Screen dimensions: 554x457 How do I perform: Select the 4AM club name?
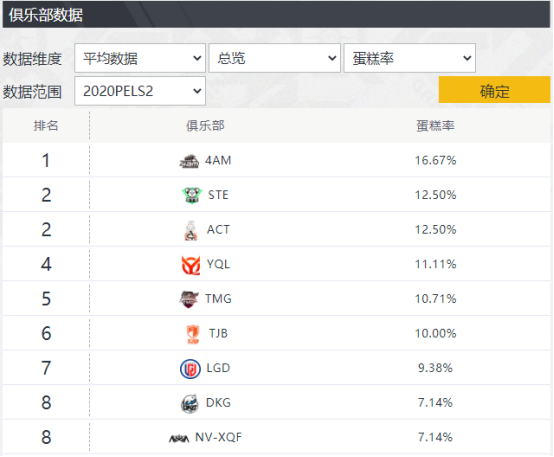point(218,161)
